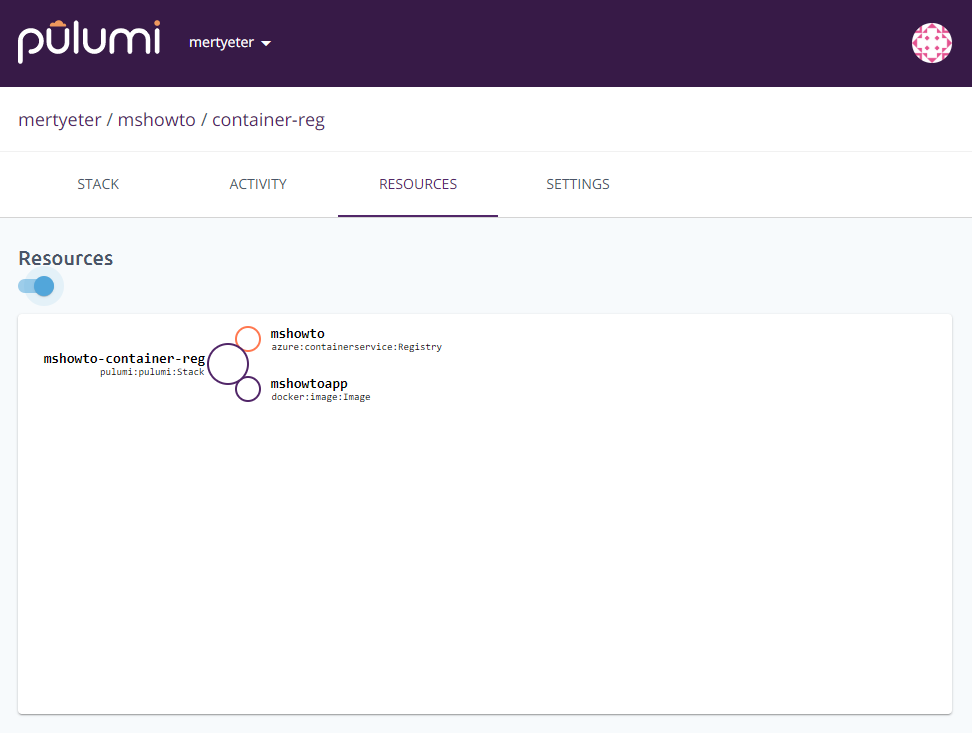Go to mertyeter breadcrumb link
Viewport: 972px width, 733px height.
coord(60,120)
